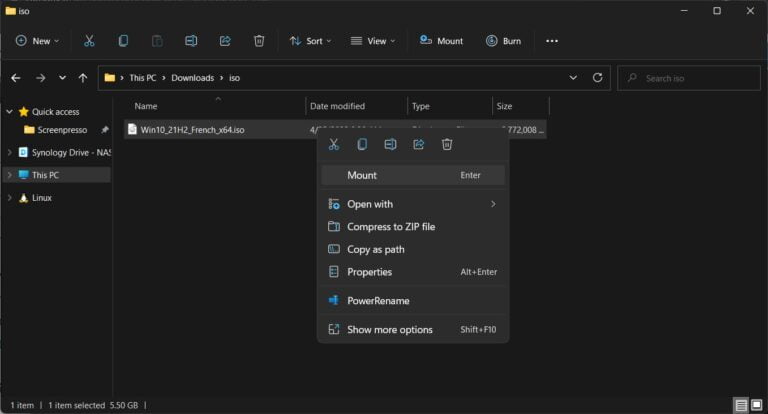The image size is (768, 414).
Task: Click the Delete trash icon in the toolbar
Action: pyautogui.click(x=259, y=41)
